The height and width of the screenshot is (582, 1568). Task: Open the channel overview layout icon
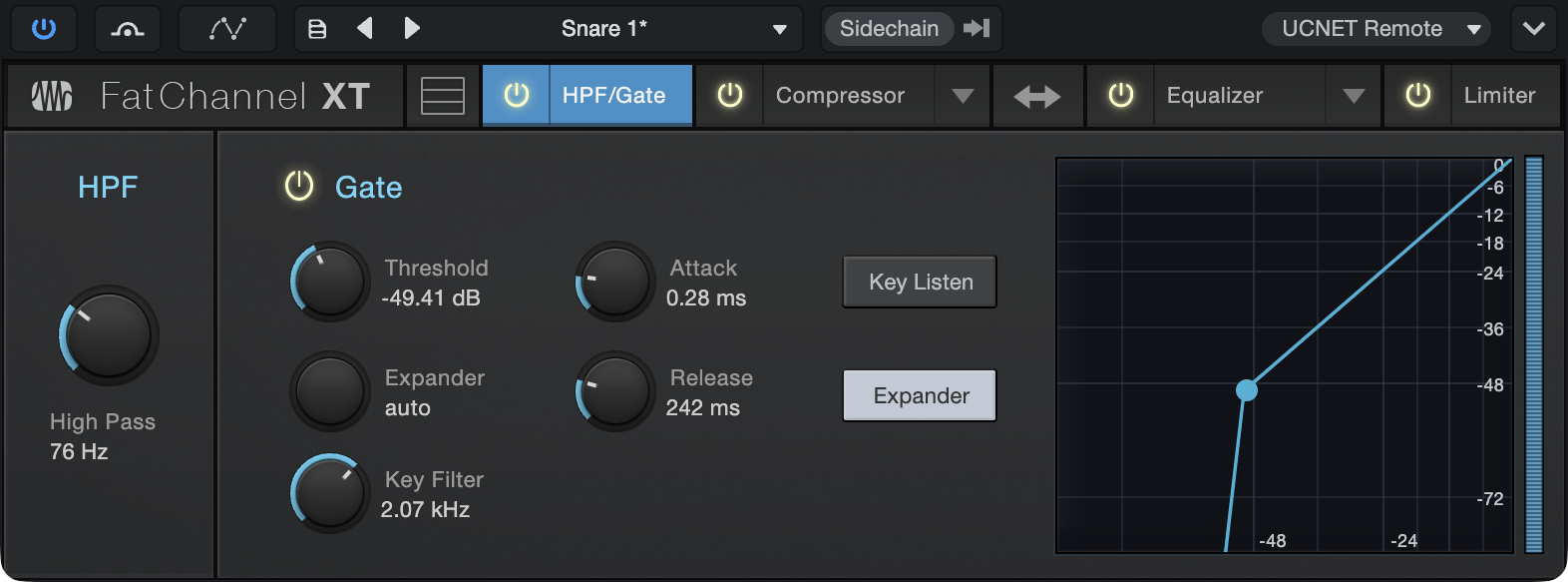[443, 96]
